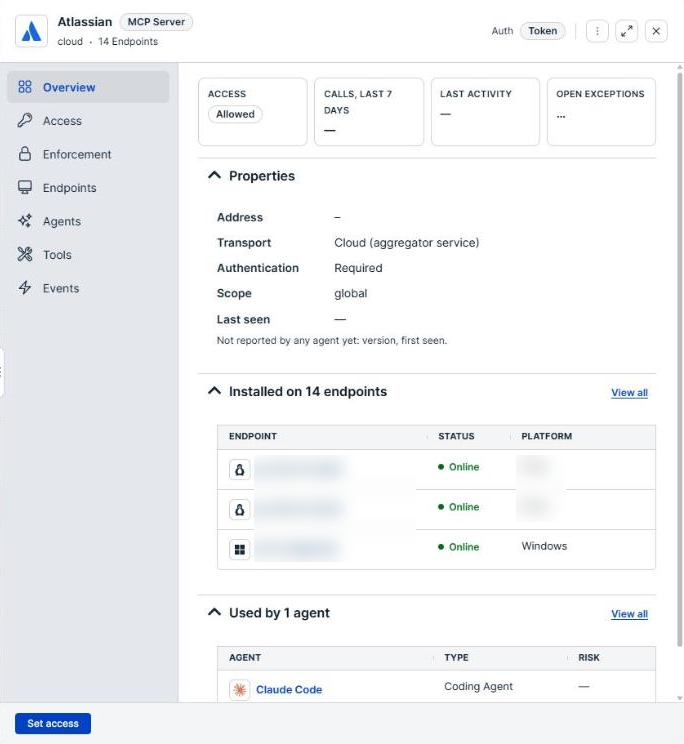Click the Online status in the Windows row

tap(458, 547)
